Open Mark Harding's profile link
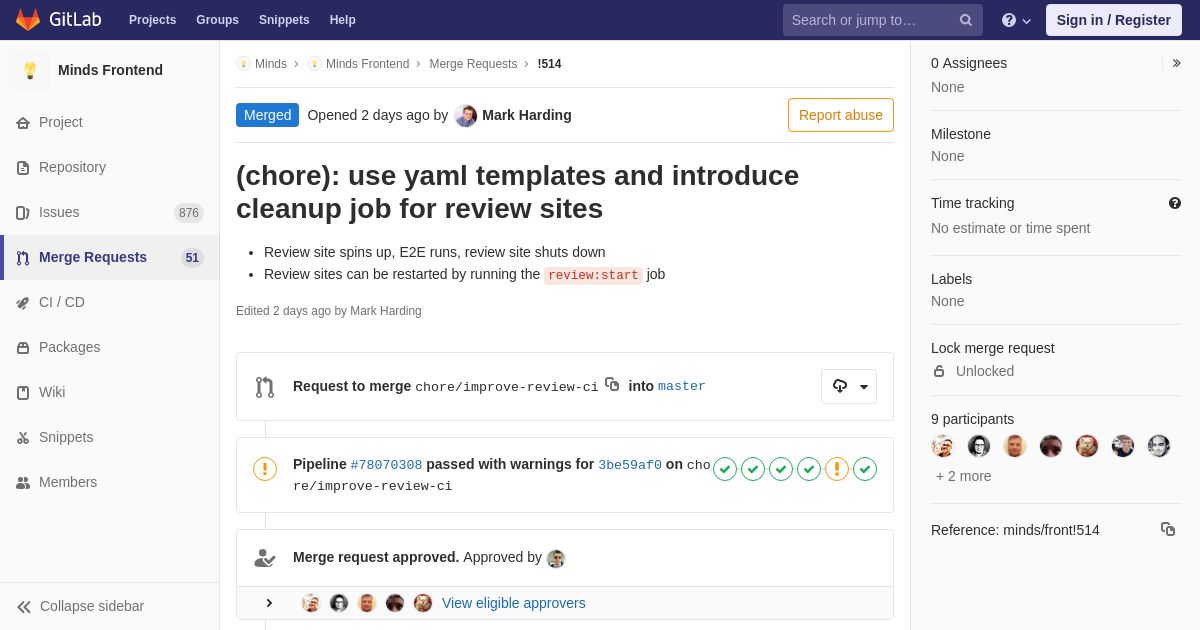 (x=527, y=115)
